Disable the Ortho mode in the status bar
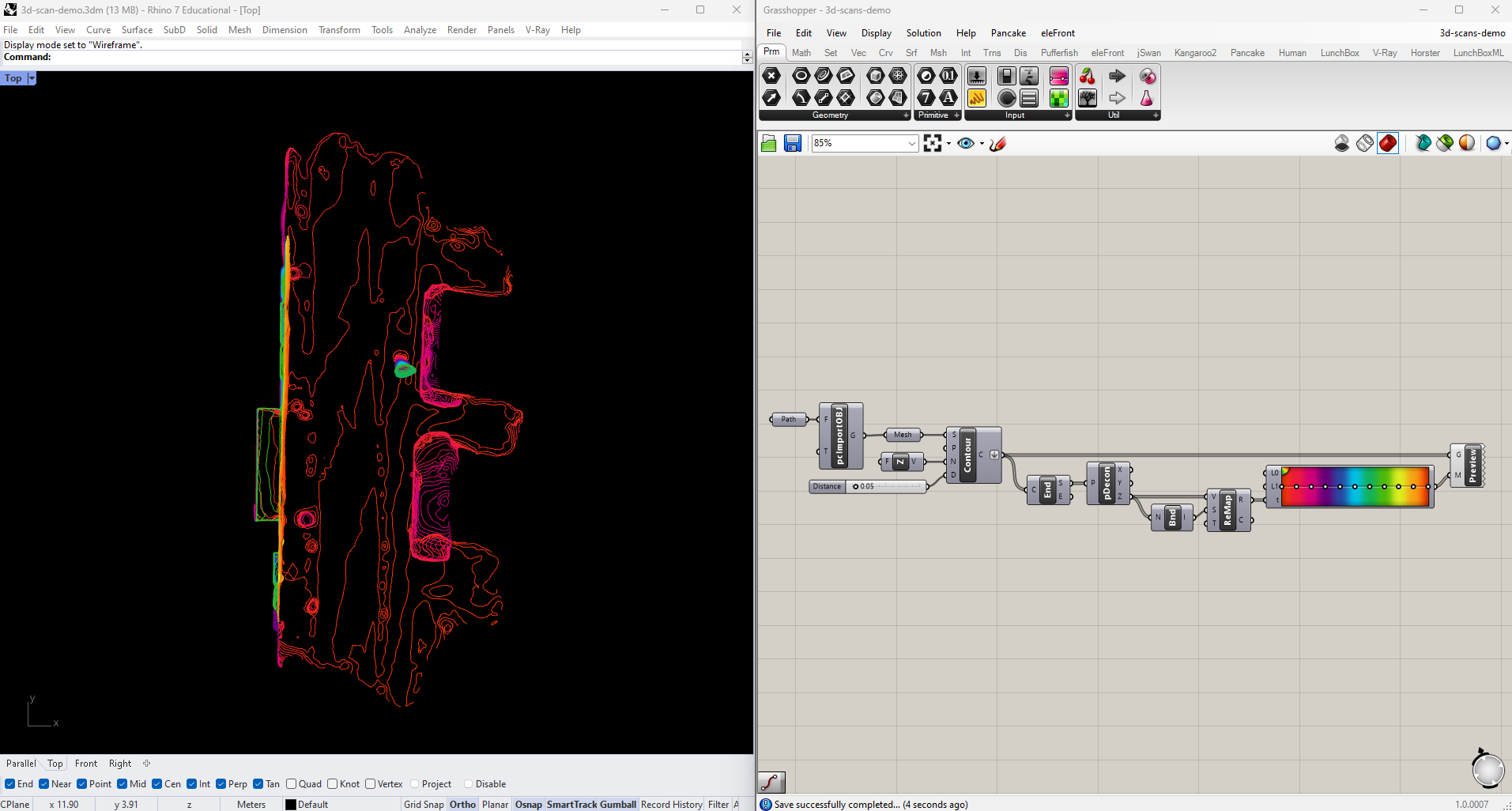Viewport: 1512px width, 811px height. tap(462, 804)
